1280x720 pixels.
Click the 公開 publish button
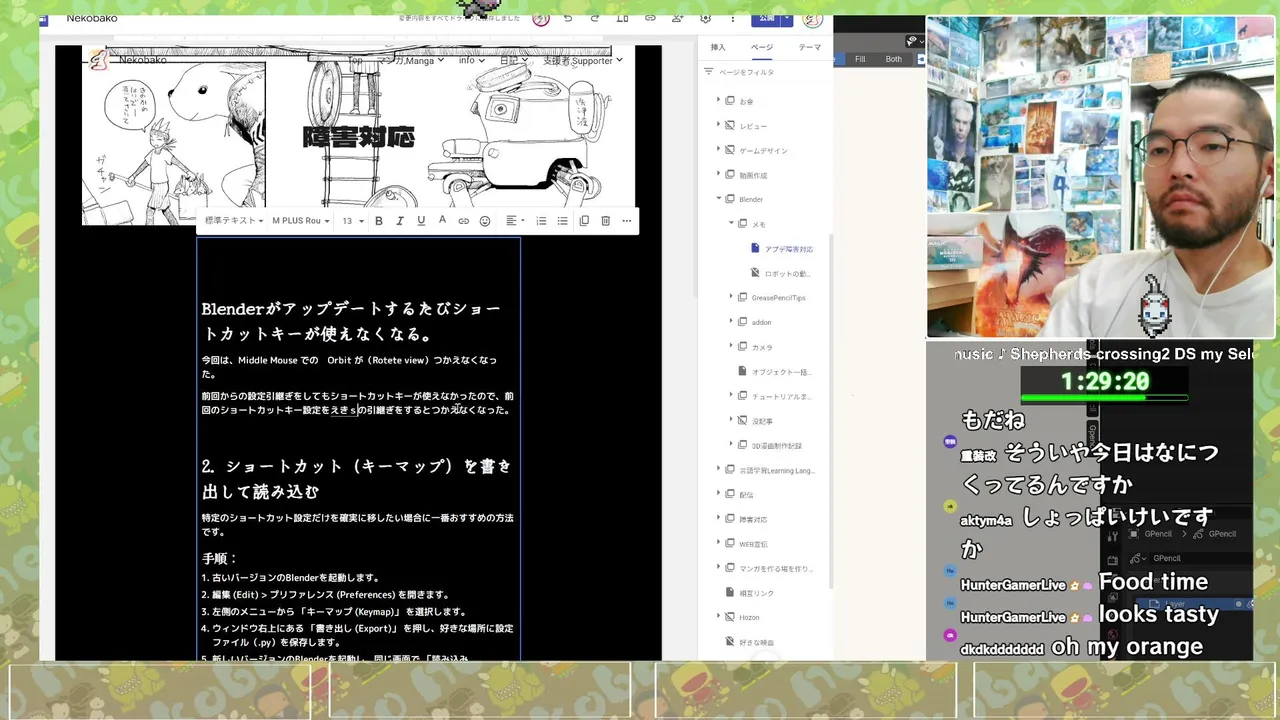(767, 19)
